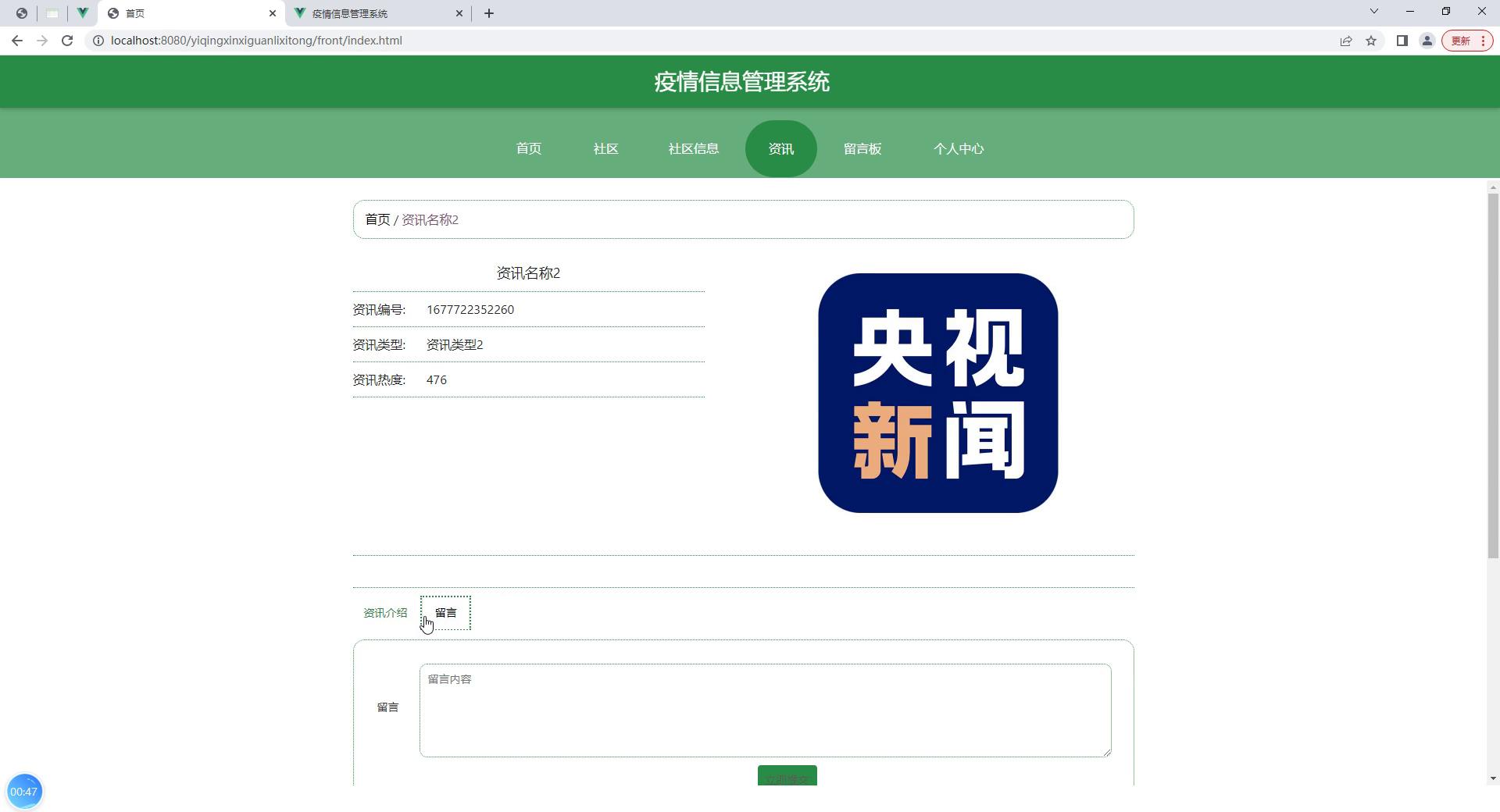This screenshot has width=1500, height=812.
Task: Click the 资讯热度 value 476
Action: point(437,380)
